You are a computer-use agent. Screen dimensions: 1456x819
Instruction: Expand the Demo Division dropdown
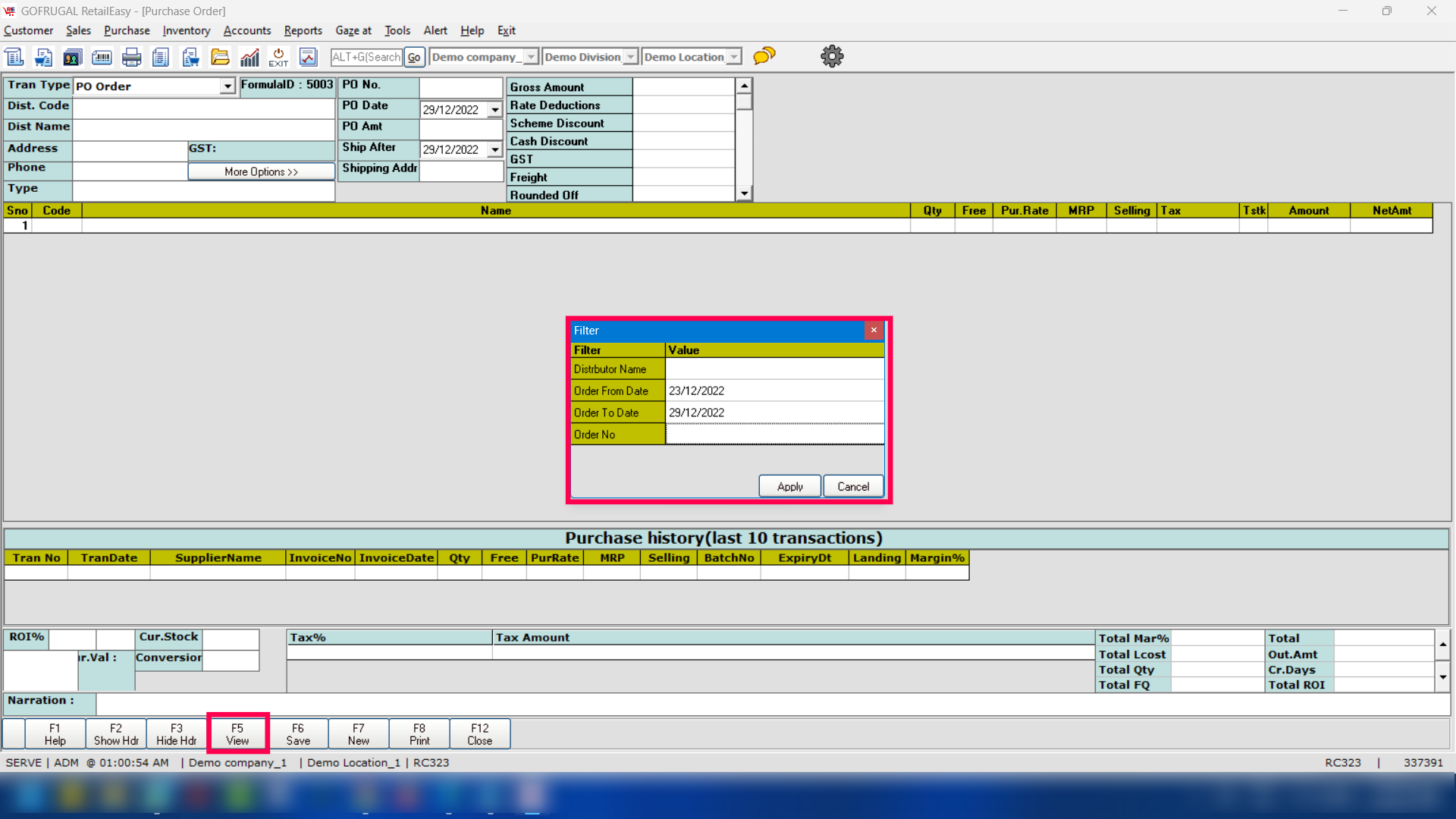pos(630,57)
